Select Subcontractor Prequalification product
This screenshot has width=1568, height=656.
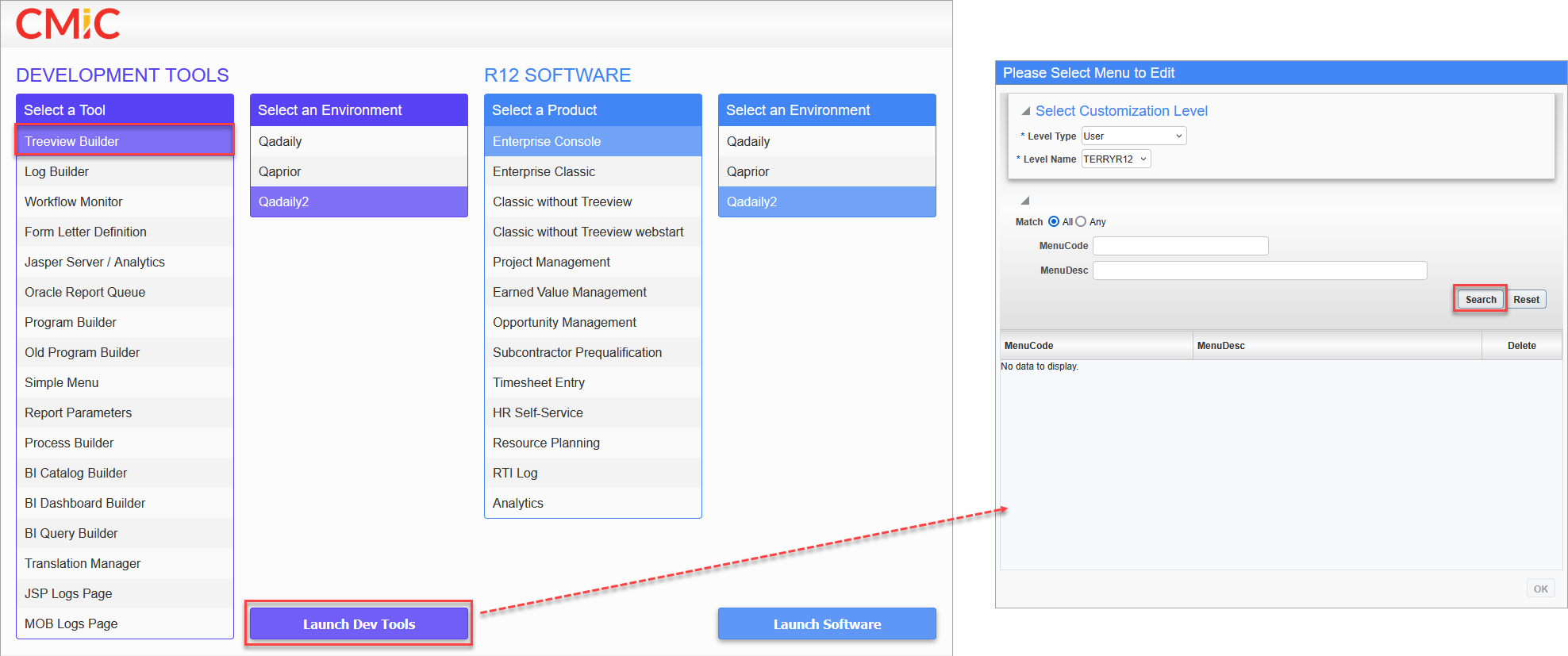pyautogui.click(x=593, y=352)
